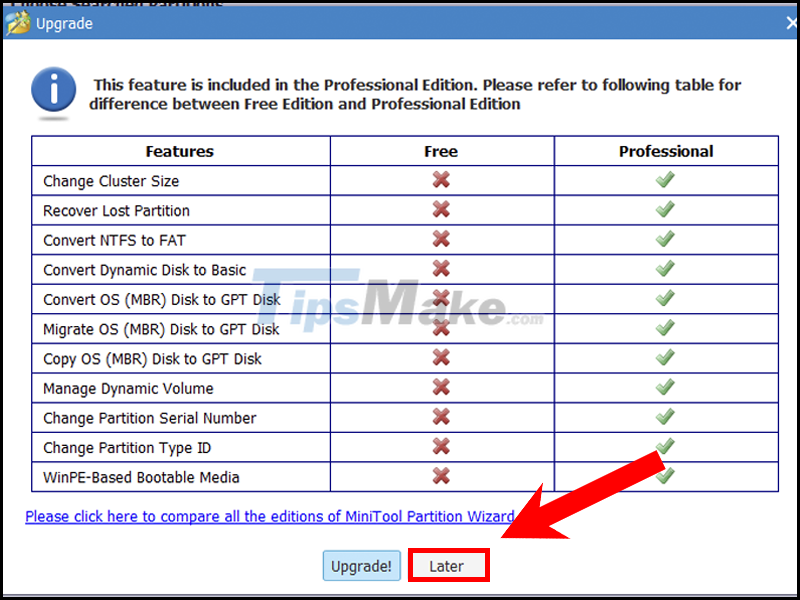Screen dimensions: 800x600
Task: Click the green check for Convert Dynamic Disk to Basic
Action: [665, 268]
